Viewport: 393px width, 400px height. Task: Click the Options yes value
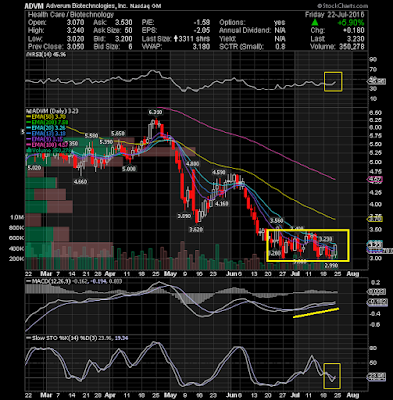pos(279,23)
